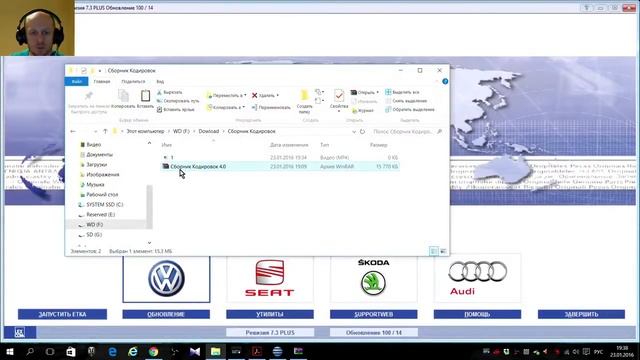Open address bar history dropdown chevron

pos(354,131)
